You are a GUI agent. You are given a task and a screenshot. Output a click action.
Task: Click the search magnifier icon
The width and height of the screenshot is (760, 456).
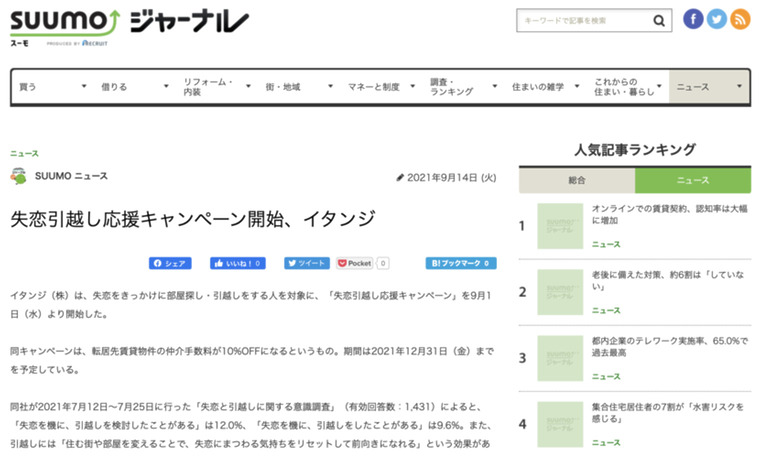[x=659, y=20]
